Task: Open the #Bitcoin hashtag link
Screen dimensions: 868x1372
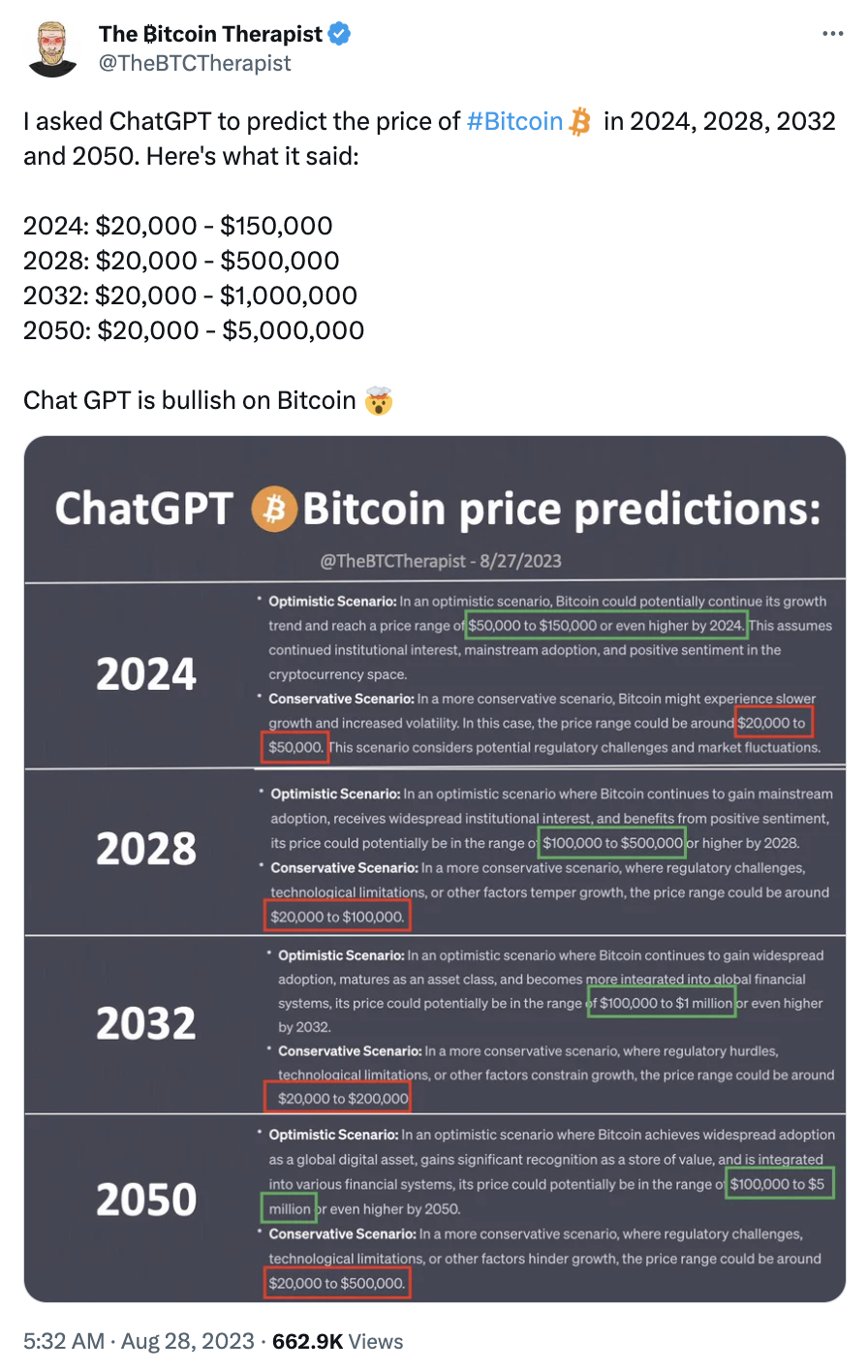Action: click(514, 121)
